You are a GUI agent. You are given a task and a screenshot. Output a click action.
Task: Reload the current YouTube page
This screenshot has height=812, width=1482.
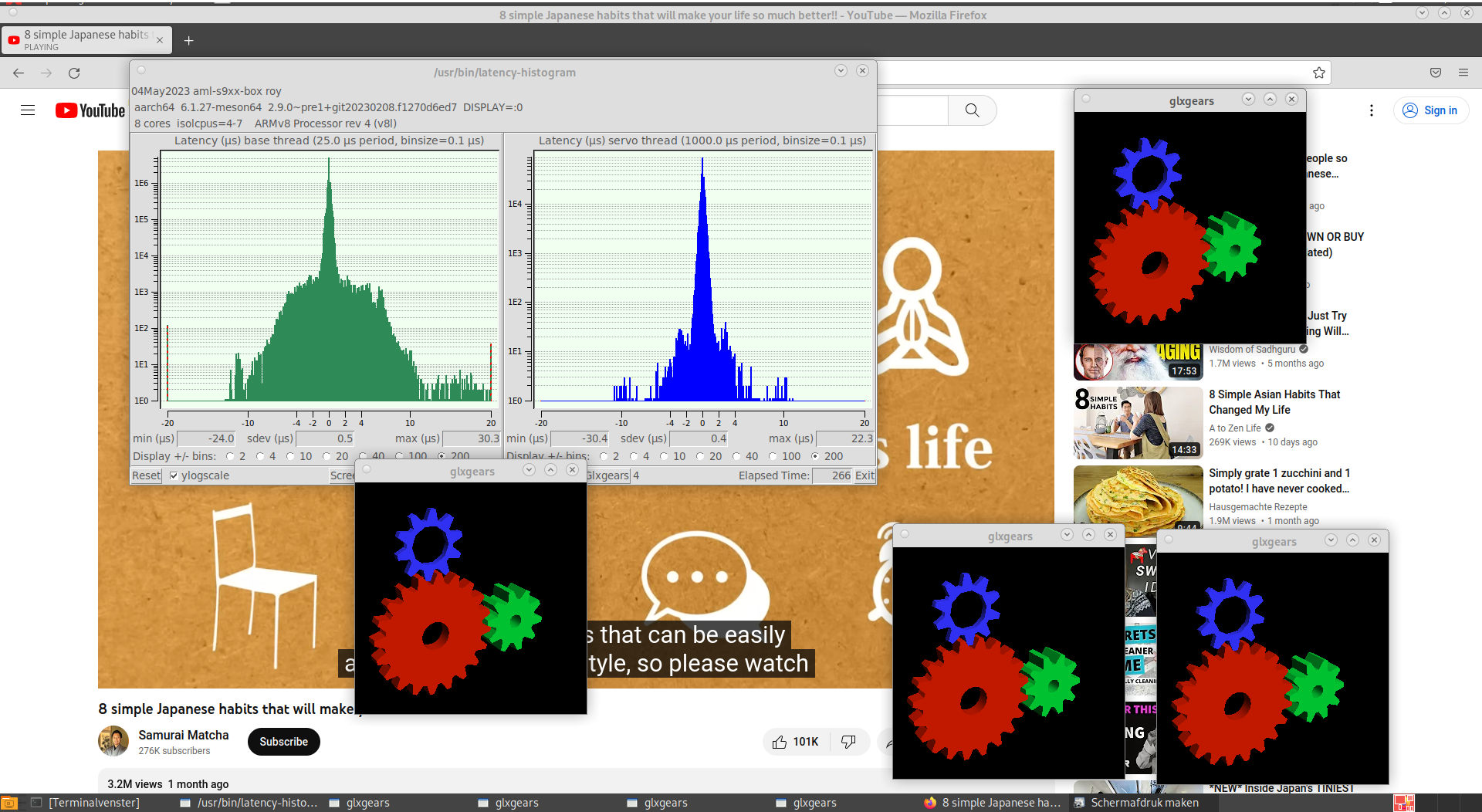tap(74, 73)
